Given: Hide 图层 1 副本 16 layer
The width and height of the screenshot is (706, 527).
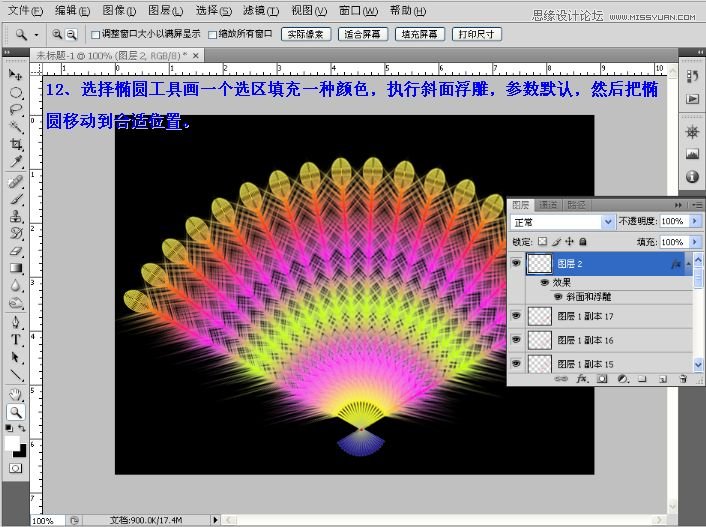Looking at the screenshot, I should click(516, 339).
